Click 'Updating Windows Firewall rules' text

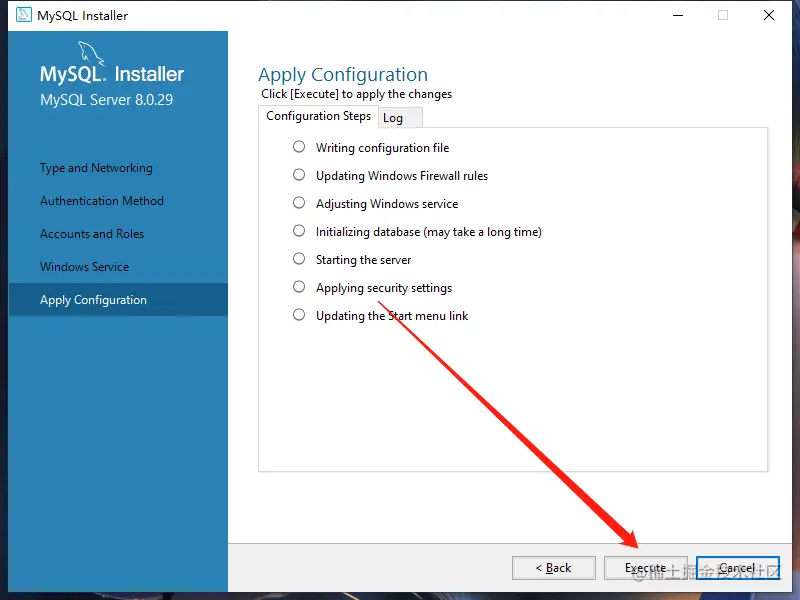pyautogui.click(x=402, y=176)
